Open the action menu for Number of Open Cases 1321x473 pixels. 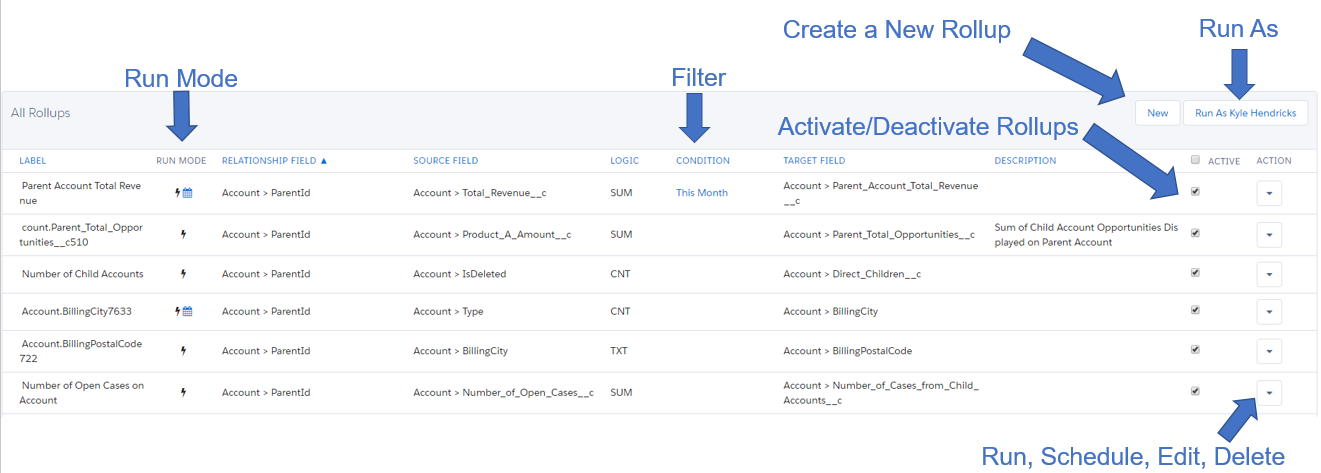pos(1268,393)
